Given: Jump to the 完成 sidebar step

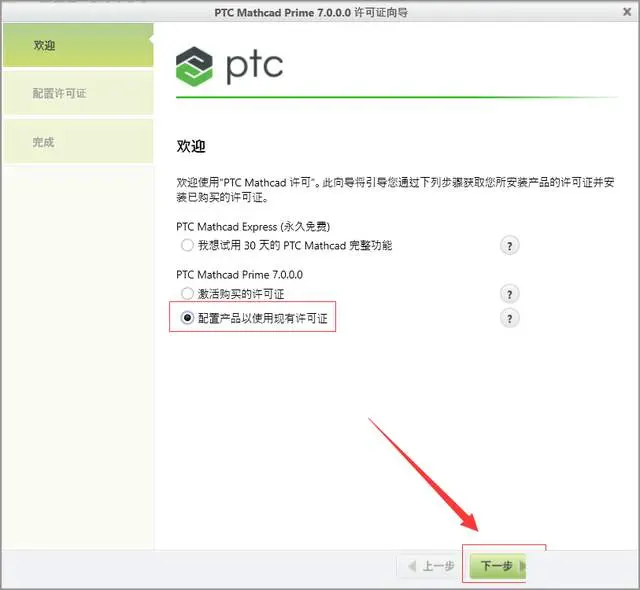Looking at the screenshot, I should click(x=78, y=142).
